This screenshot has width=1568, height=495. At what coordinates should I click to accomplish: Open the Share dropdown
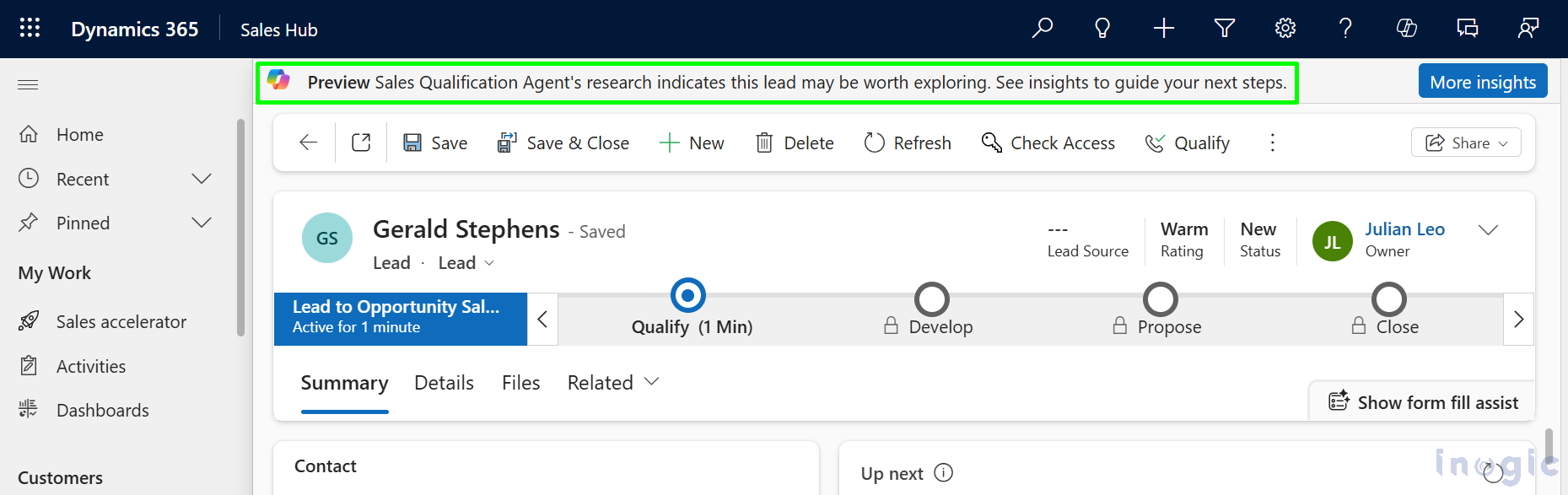coord(1465,143)
